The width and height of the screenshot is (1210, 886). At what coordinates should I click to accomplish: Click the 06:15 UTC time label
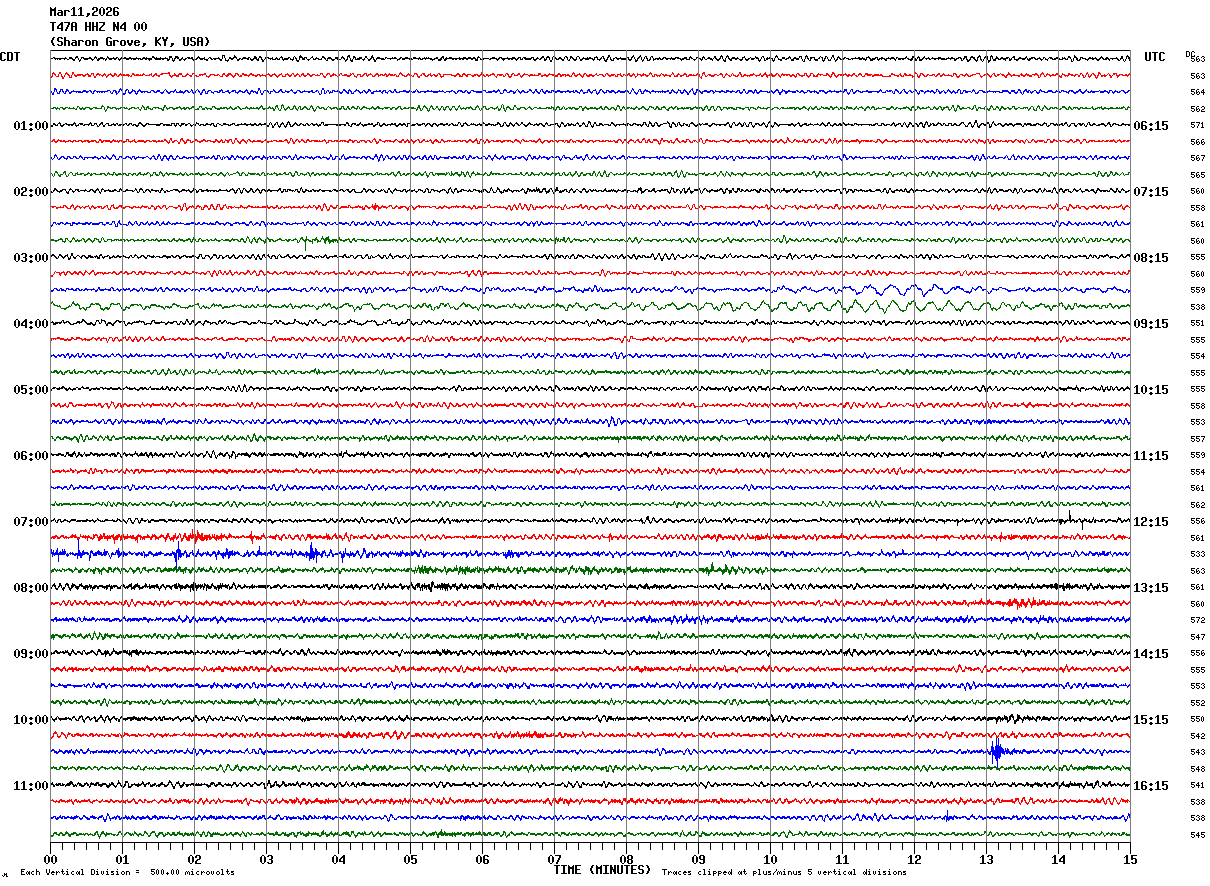click(1150, 126)
